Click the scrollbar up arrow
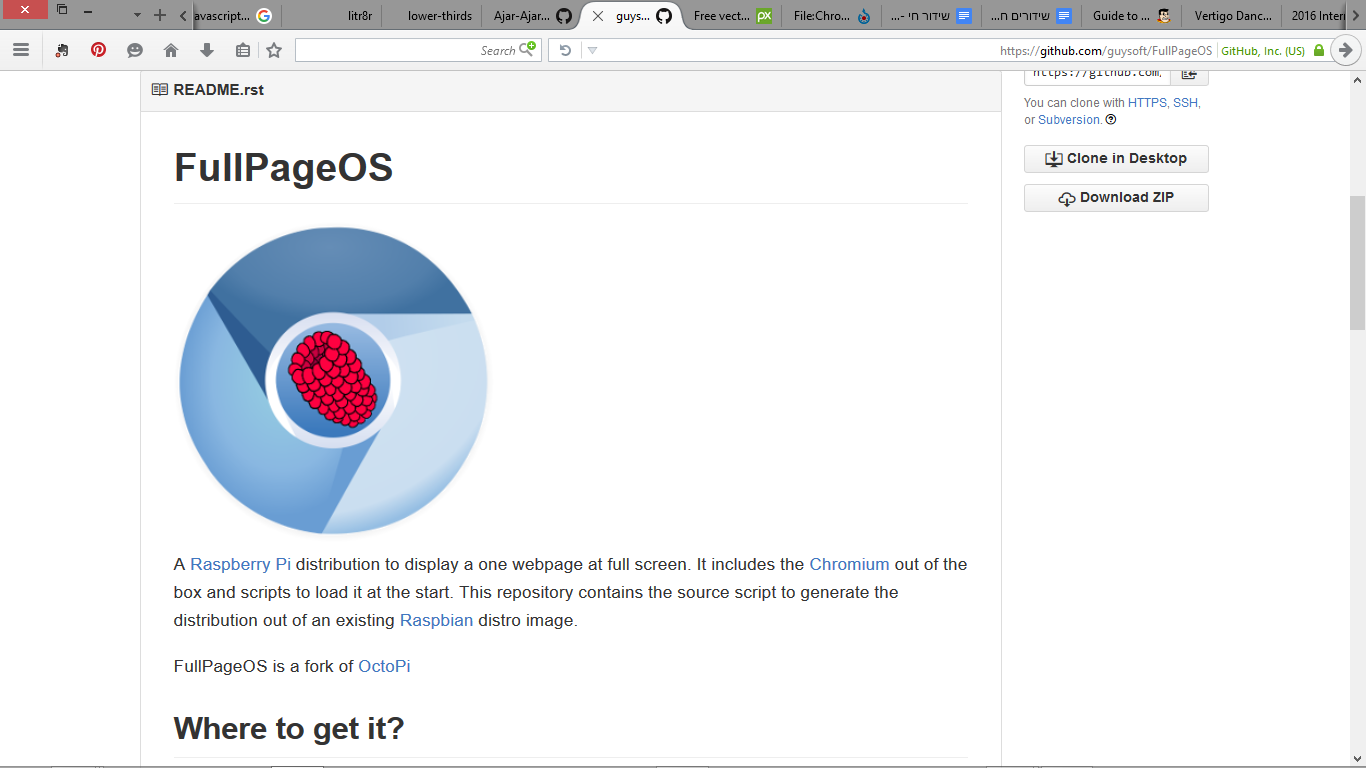Viewport: 1366px width, 768px height. (x=1357, y=79)
